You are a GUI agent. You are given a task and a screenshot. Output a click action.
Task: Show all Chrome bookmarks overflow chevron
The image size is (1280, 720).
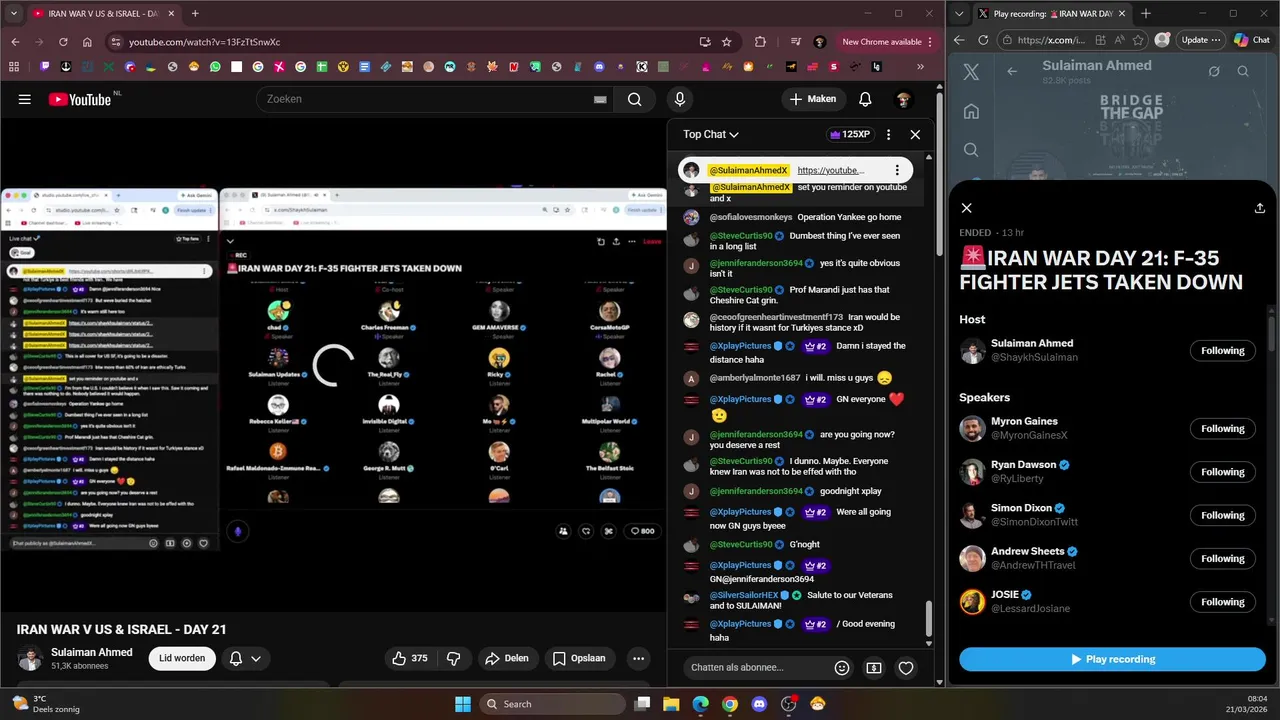click(921, 67)
